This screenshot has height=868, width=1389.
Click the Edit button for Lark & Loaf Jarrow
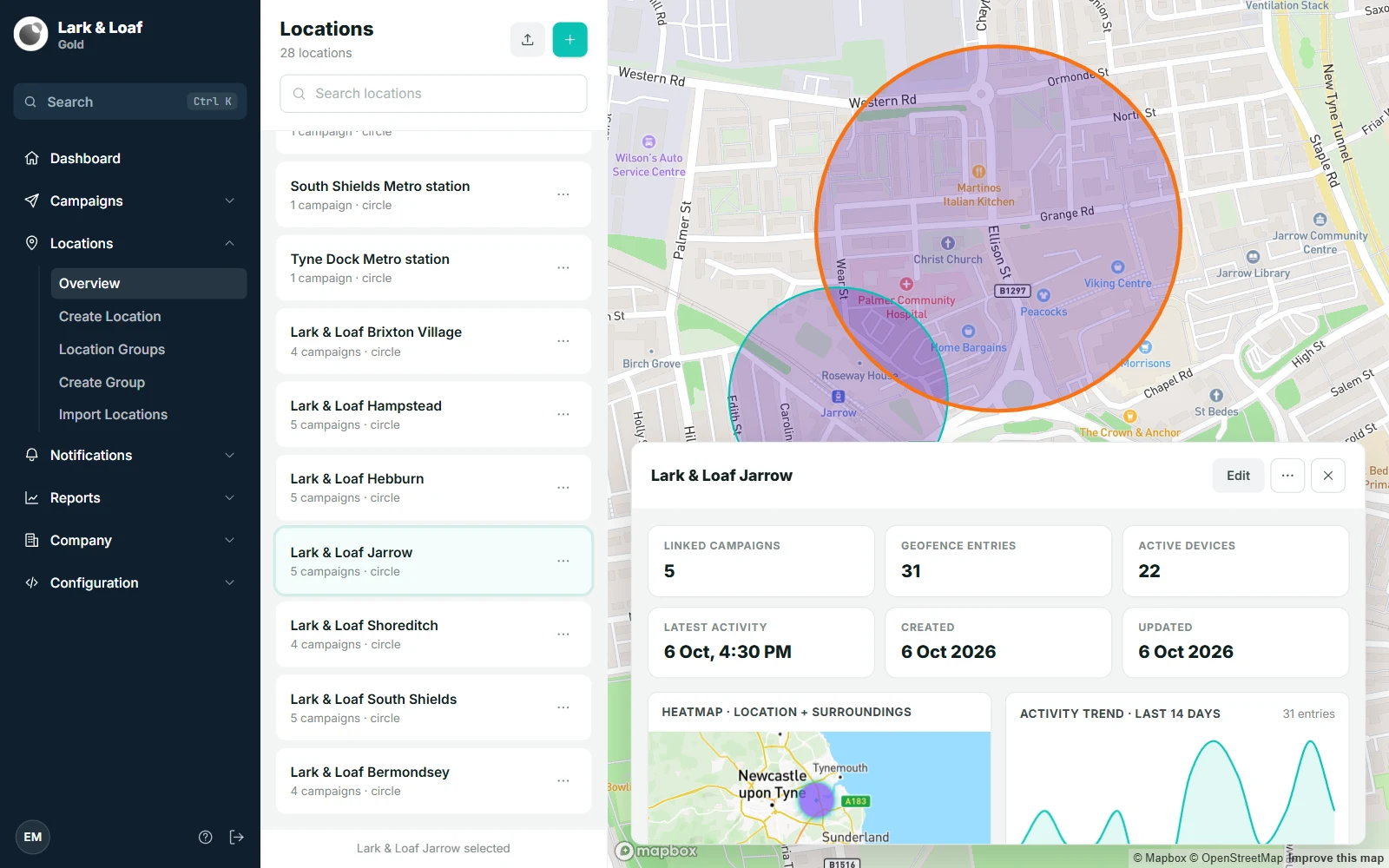pyautogui.click(x=1238, y=476)
